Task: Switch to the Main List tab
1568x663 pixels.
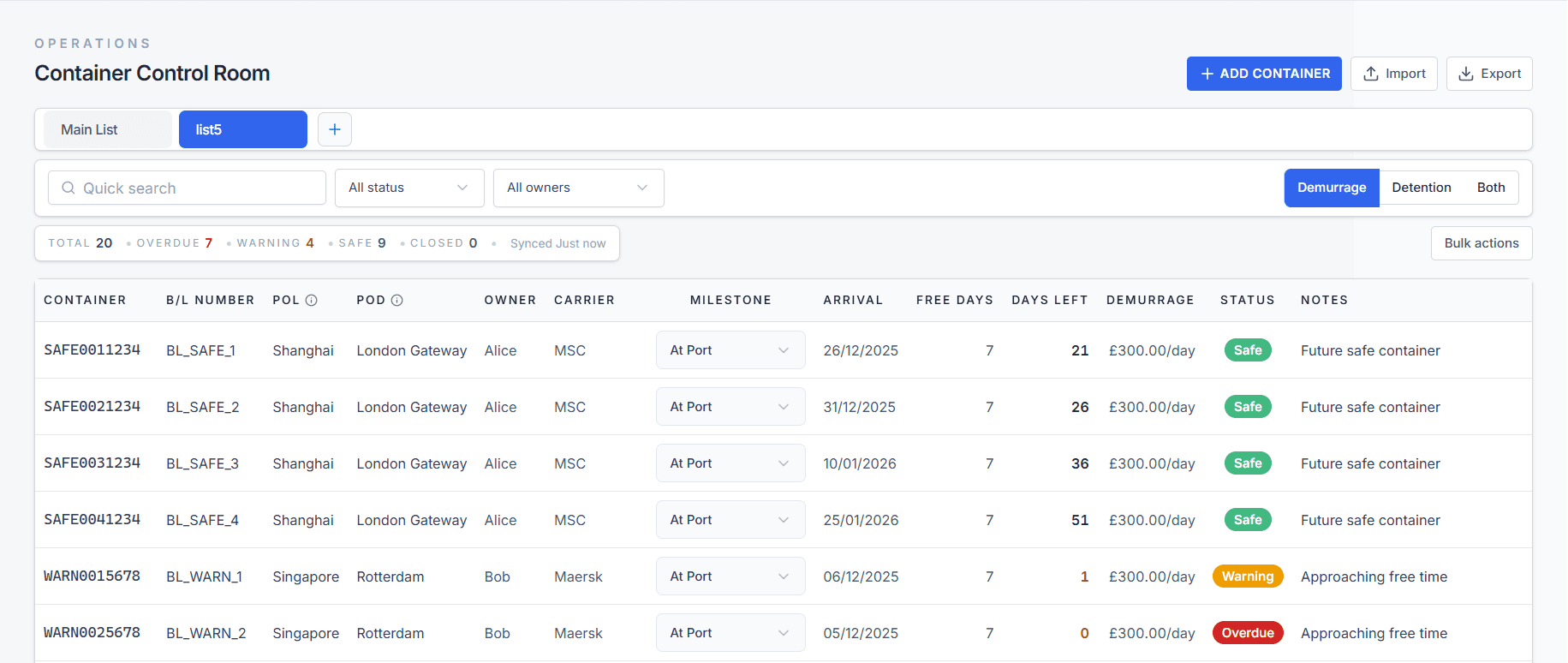Action: click(x=107, y=129)
